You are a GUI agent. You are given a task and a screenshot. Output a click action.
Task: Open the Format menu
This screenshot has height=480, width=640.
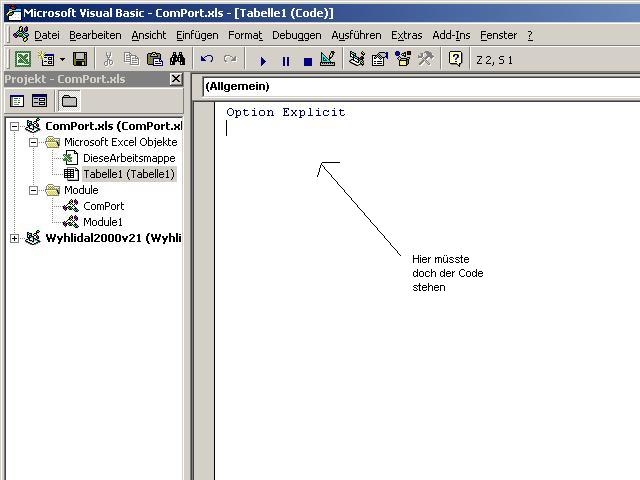(245, 36)
